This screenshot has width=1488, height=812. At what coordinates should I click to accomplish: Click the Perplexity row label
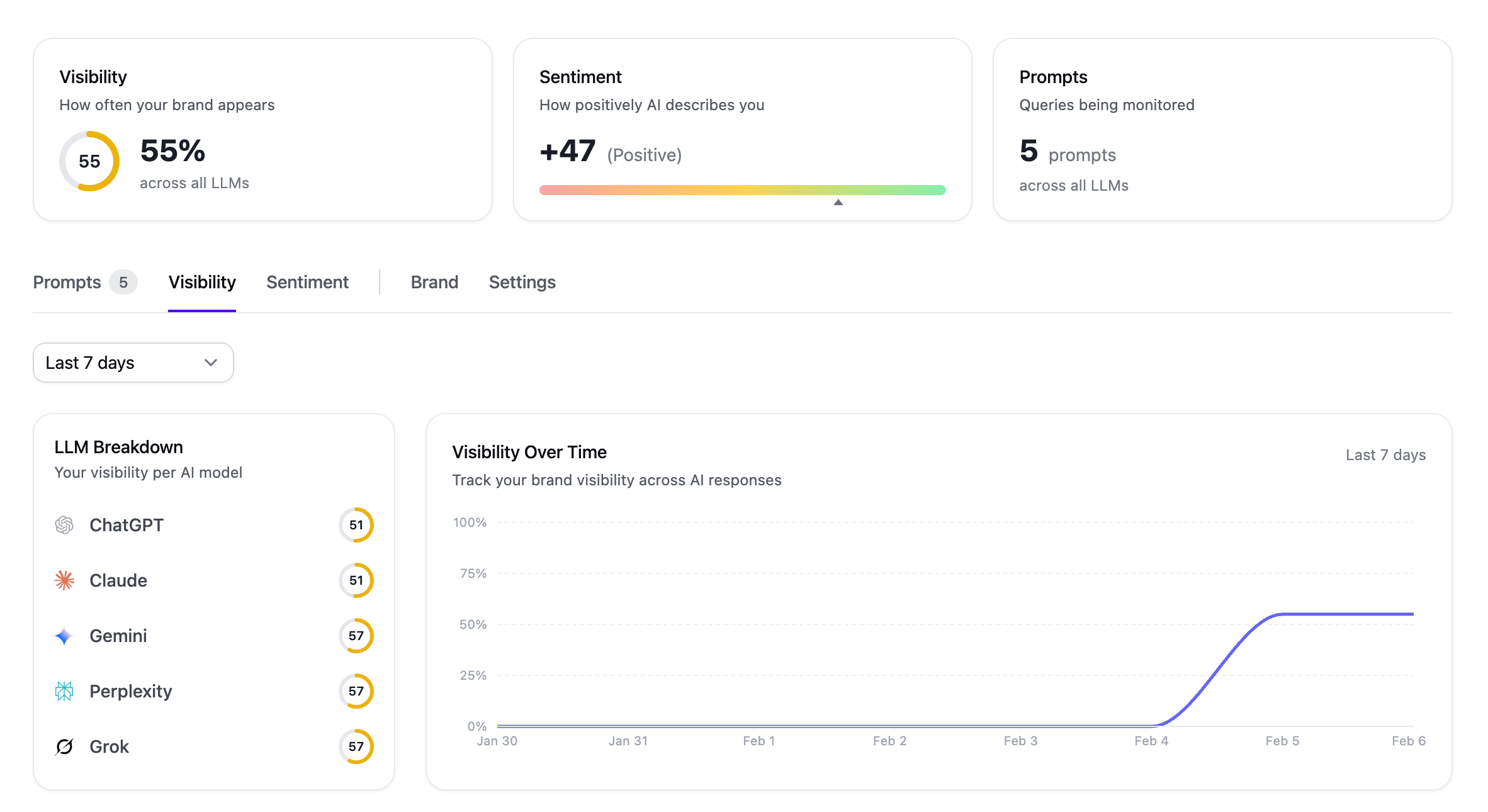click(131, 691)
